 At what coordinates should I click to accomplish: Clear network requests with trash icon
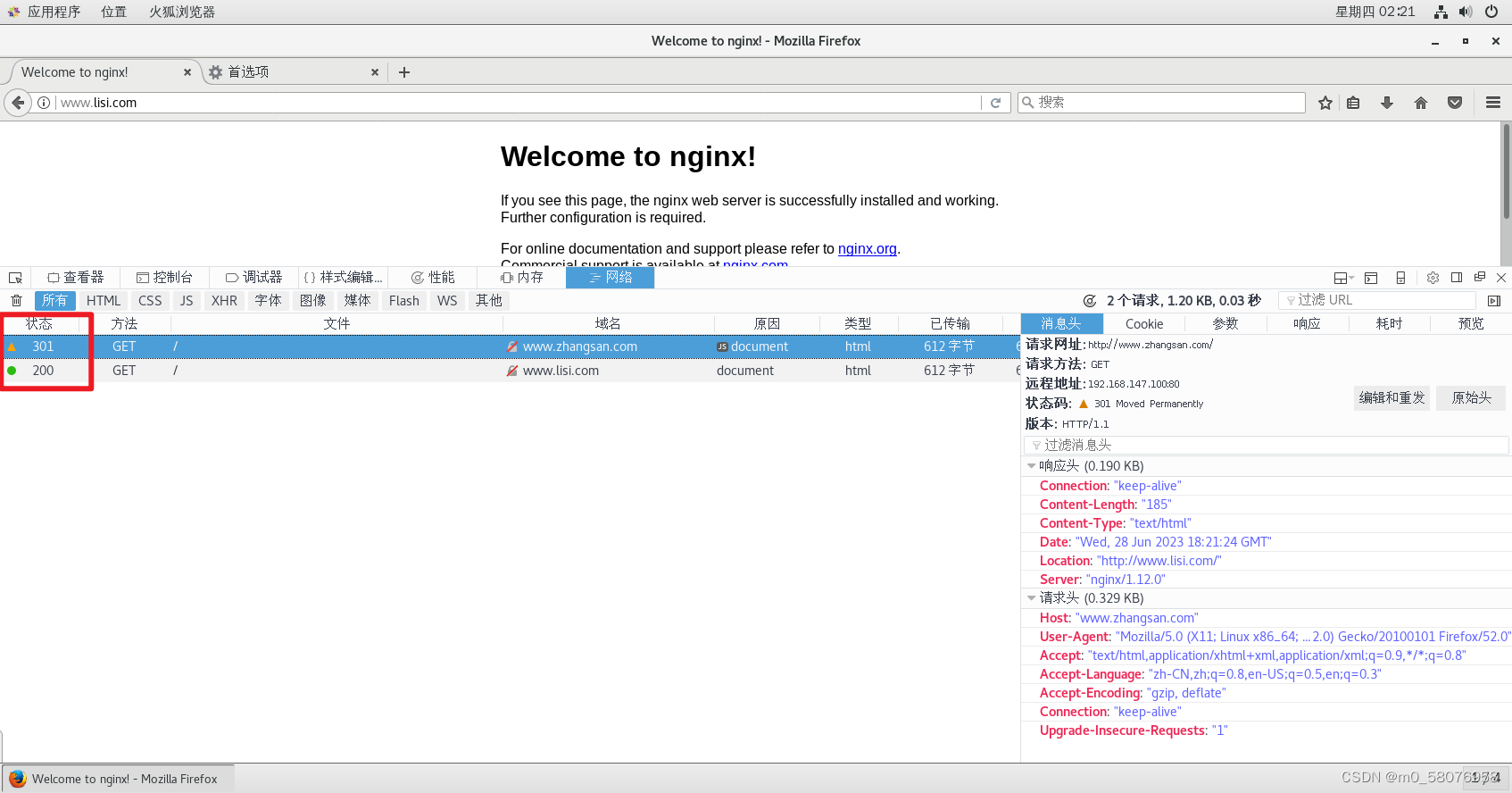(x=16, y=301)
